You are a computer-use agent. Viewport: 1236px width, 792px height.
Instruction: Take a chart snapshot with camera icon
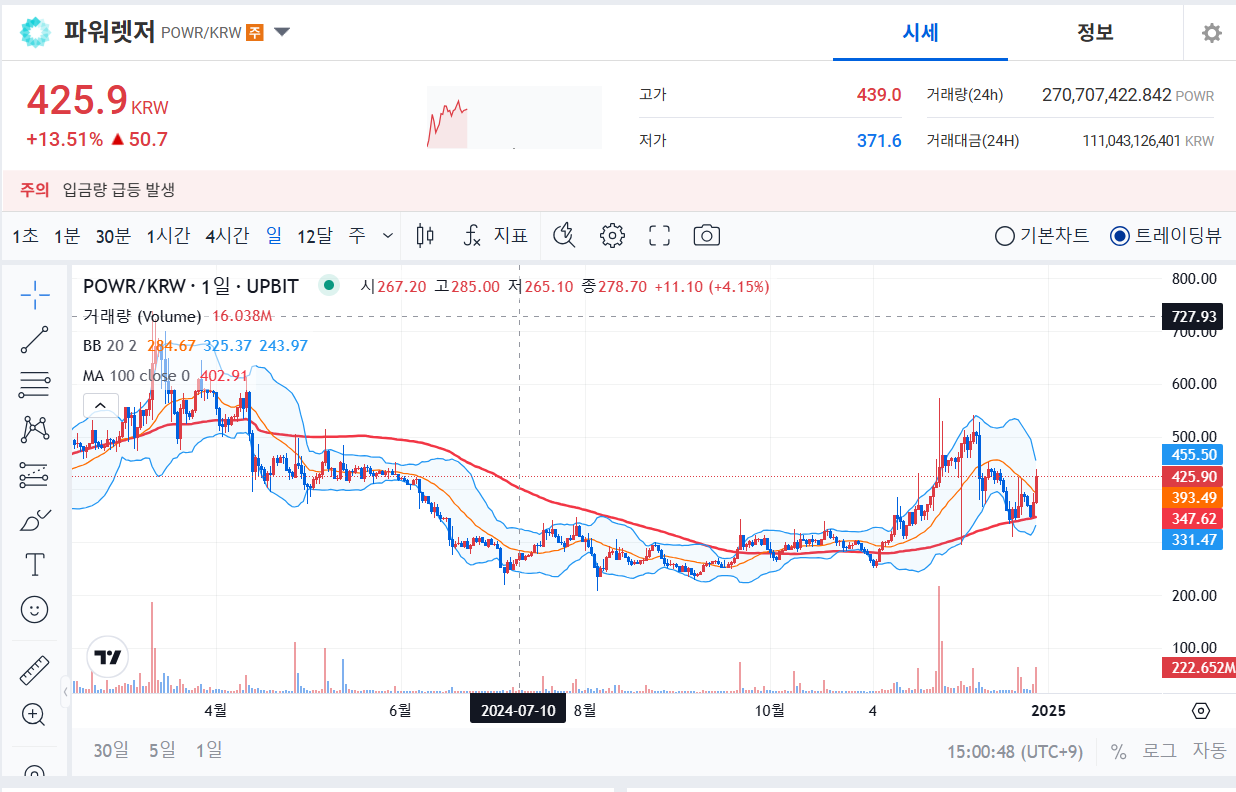706,236
